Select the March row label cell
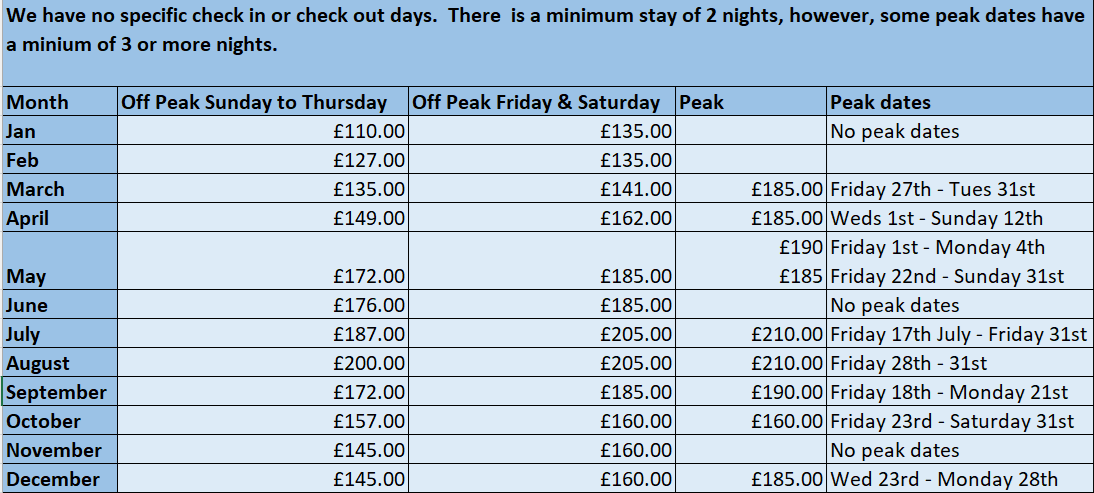The width and height of the screenshot is (1094, 493). 60,189
